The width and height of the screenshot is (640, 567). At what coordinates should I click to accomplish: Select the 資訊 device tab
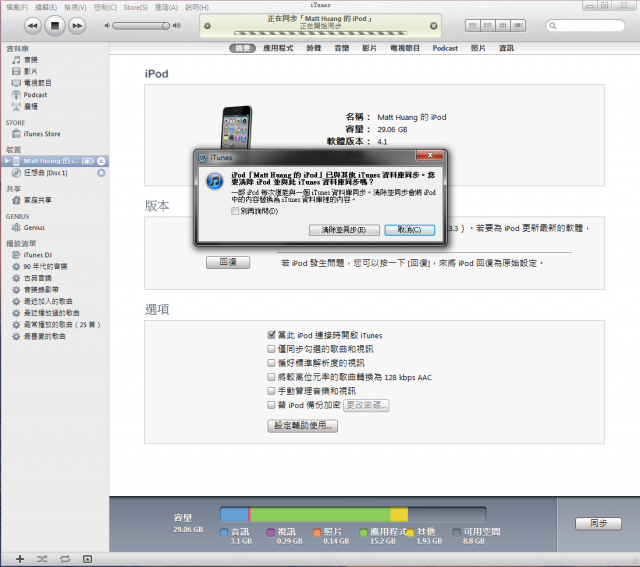coord(506,48)
